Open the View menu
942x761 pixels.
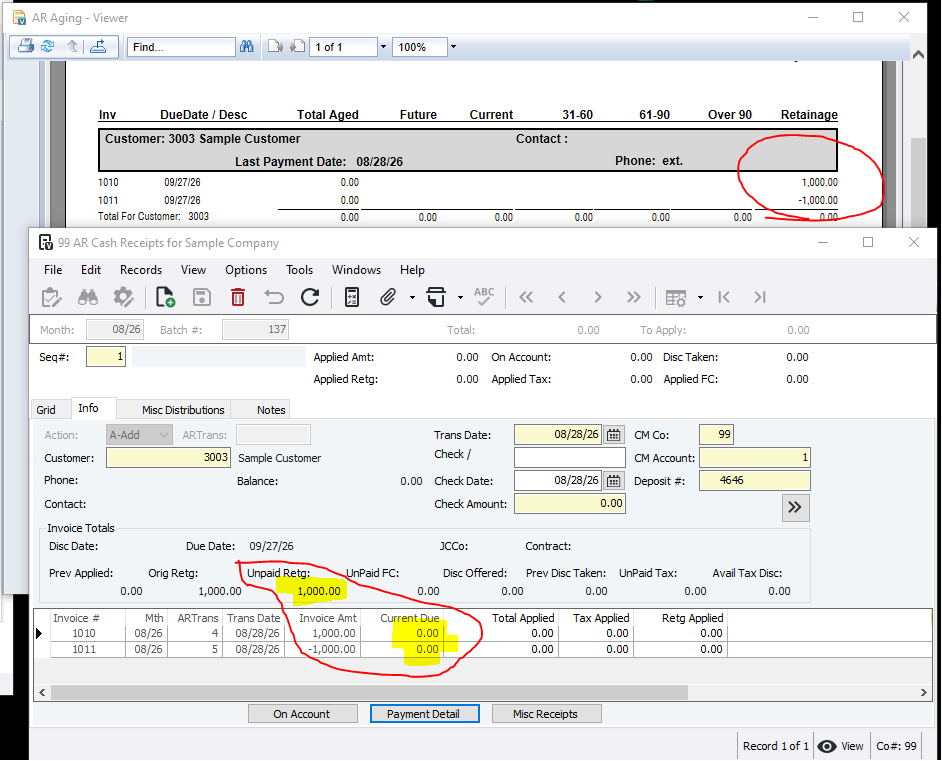click(193, 270)
